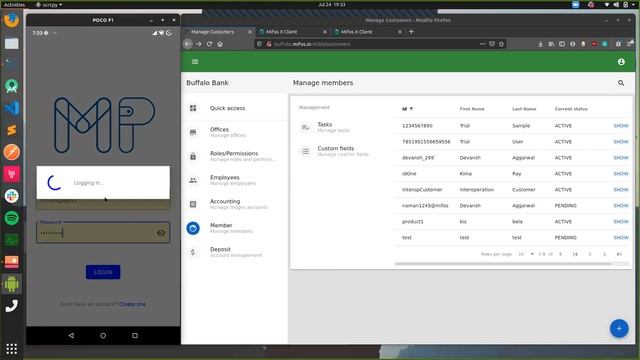
Task: Open the hamburger menu in green header
Action: click(195, 62)
